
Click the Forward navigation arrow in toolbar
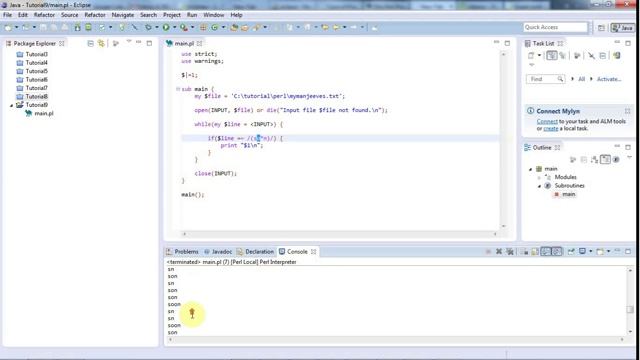(353, 27)
